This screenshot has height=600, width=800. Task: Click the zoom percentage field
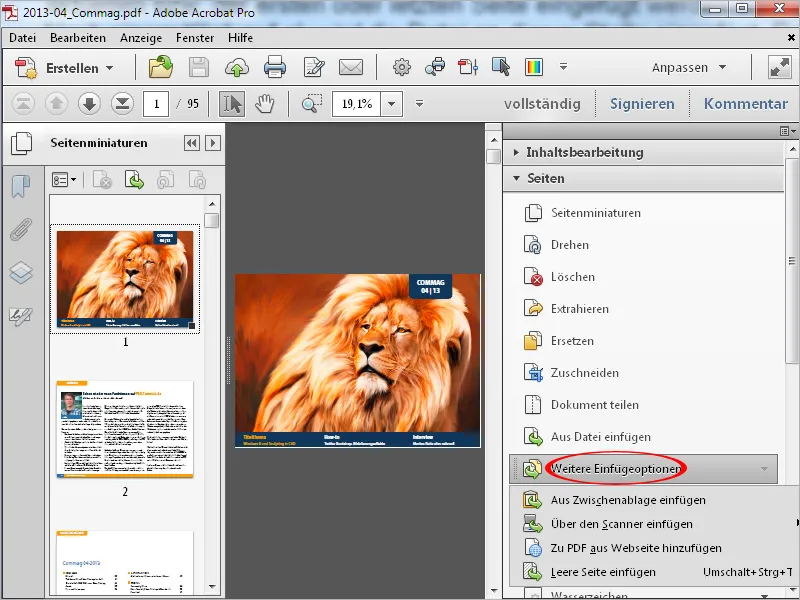point(356,104)
